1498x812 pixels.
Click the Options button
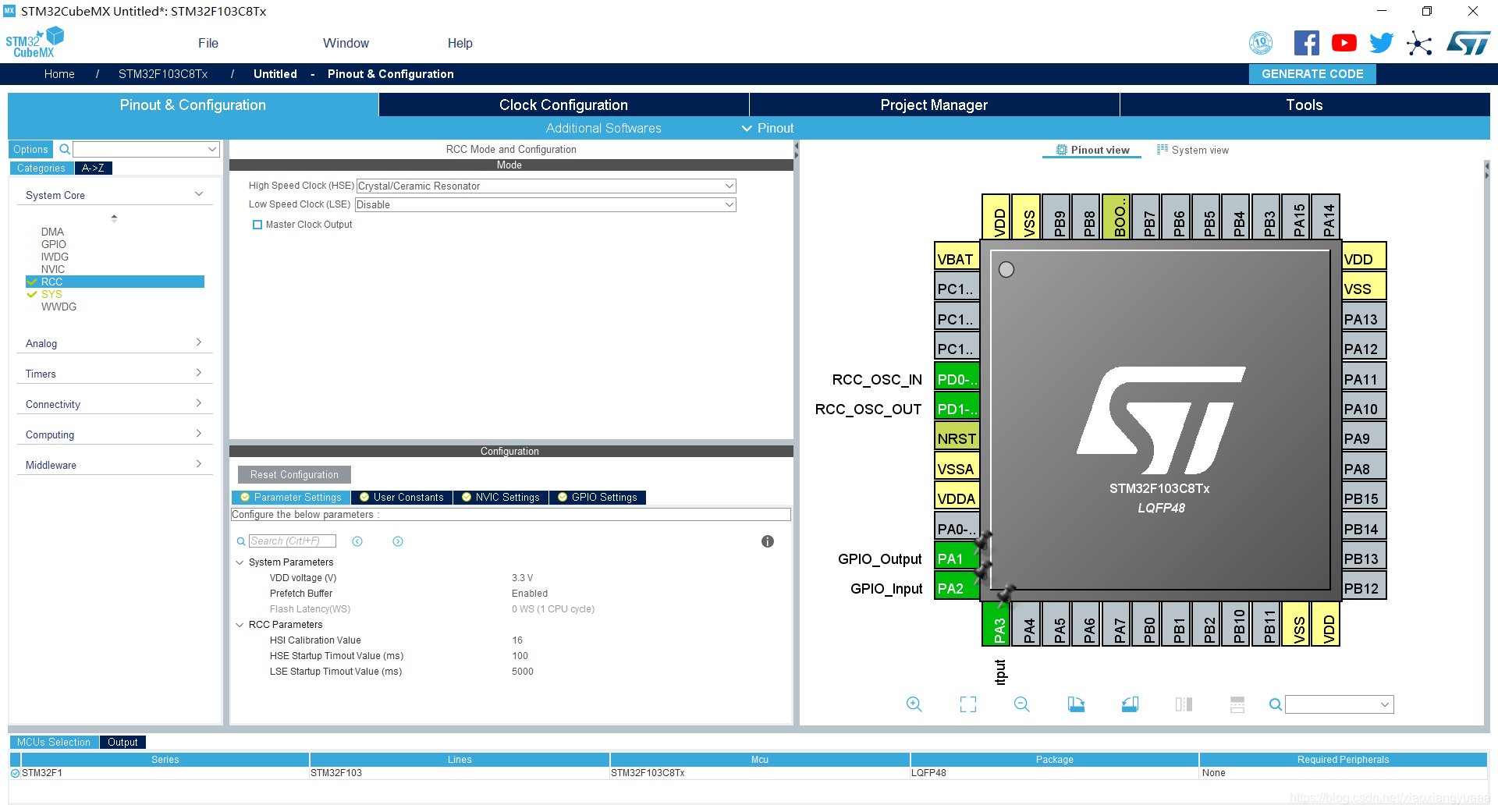30,149
